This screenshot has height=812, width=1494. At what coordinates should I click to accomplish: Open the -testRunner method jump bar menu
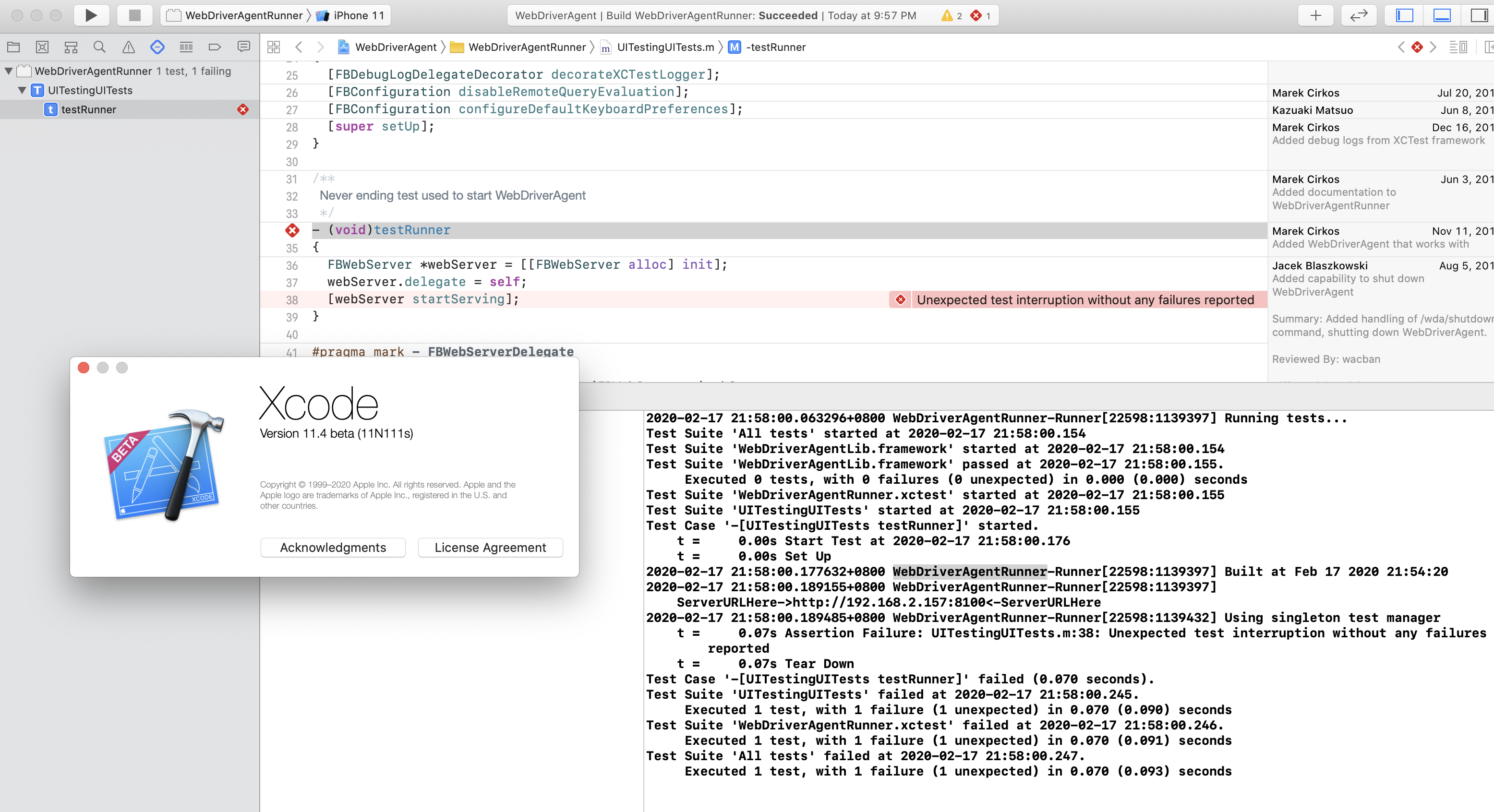[767, 47]
